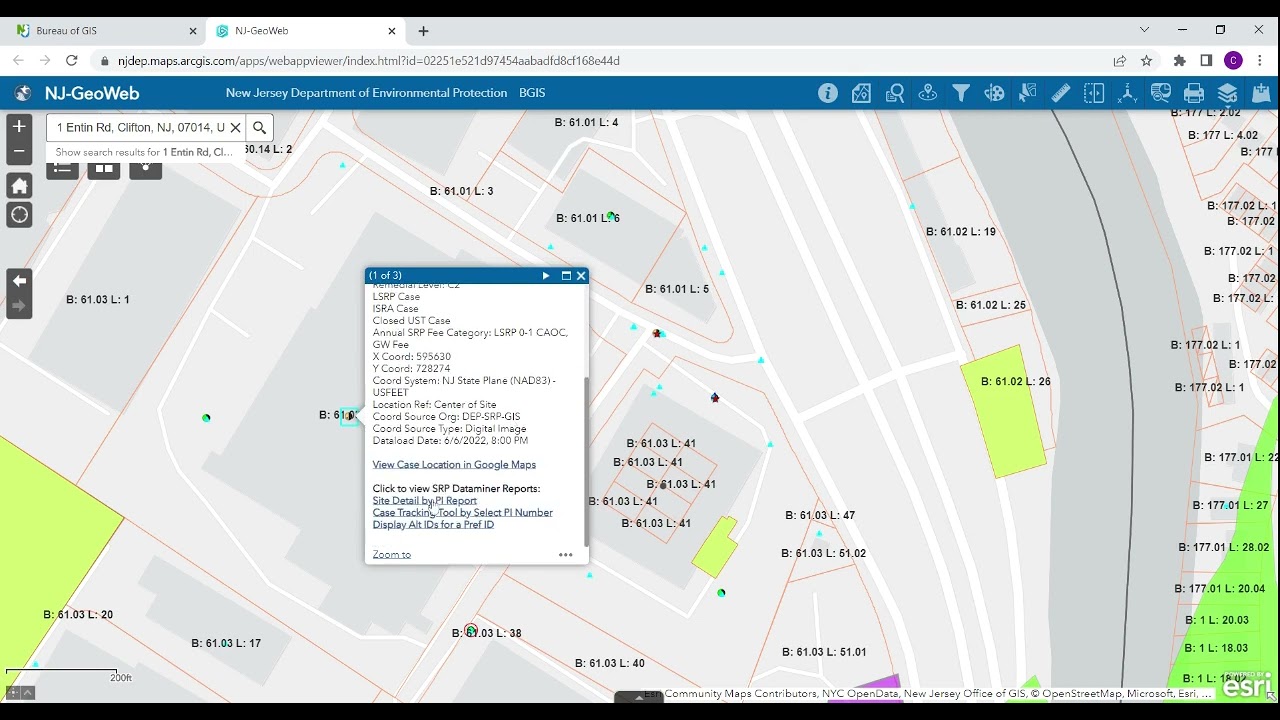Screen dimensions: 1280x720
Task: Switch to NJ-GeoWeb browser tab
Action: [305, 31]
